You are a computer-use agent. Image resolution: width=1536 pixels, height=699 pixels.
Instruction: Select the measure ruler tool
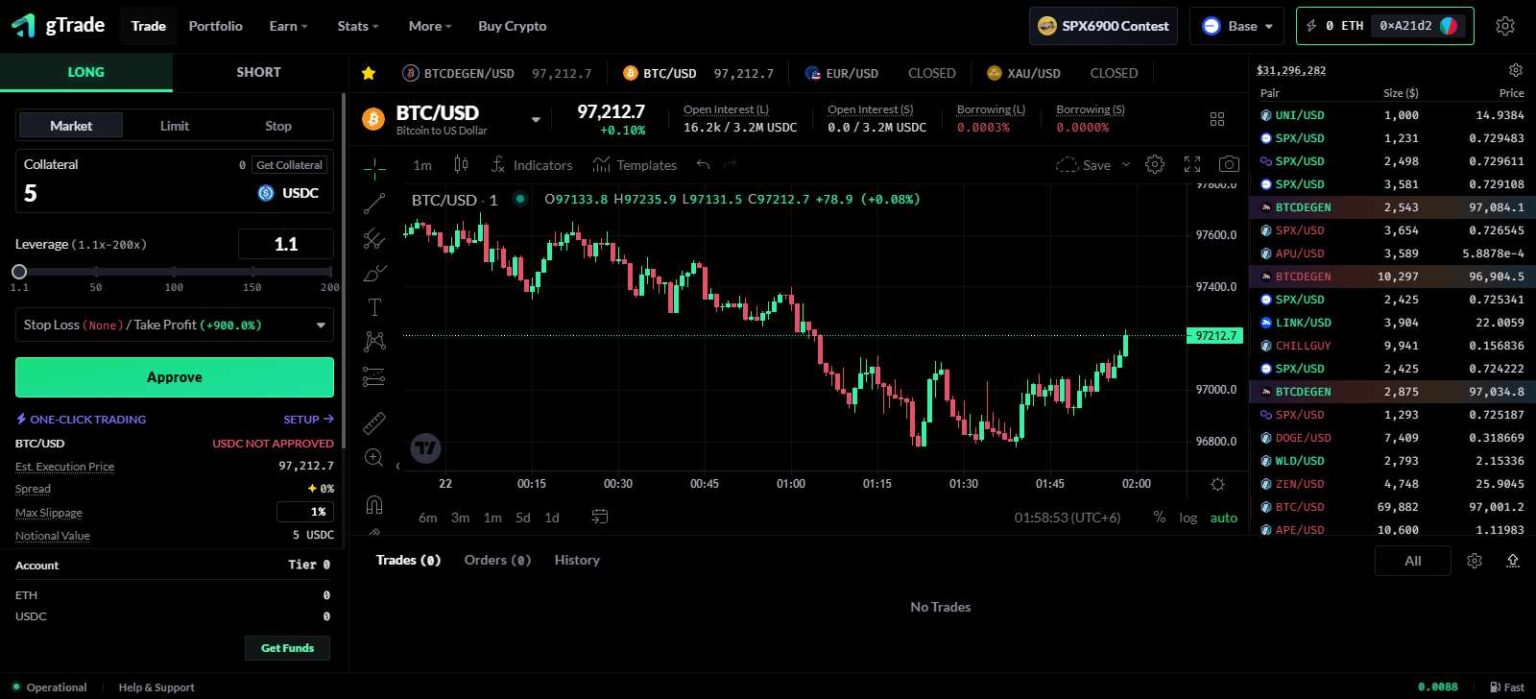point(374,423)
